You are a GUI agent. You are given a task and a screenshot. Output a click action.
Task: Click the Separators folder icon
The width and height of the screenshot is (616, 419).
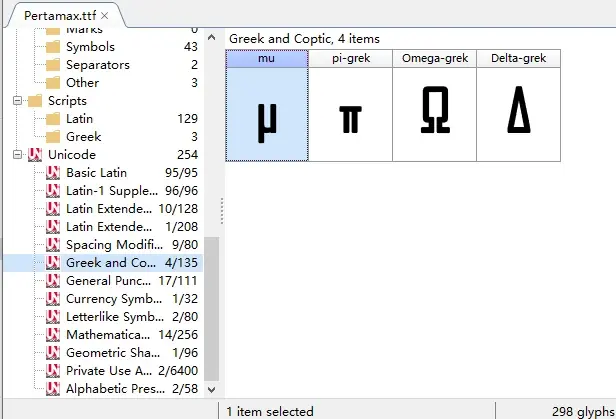52,65
